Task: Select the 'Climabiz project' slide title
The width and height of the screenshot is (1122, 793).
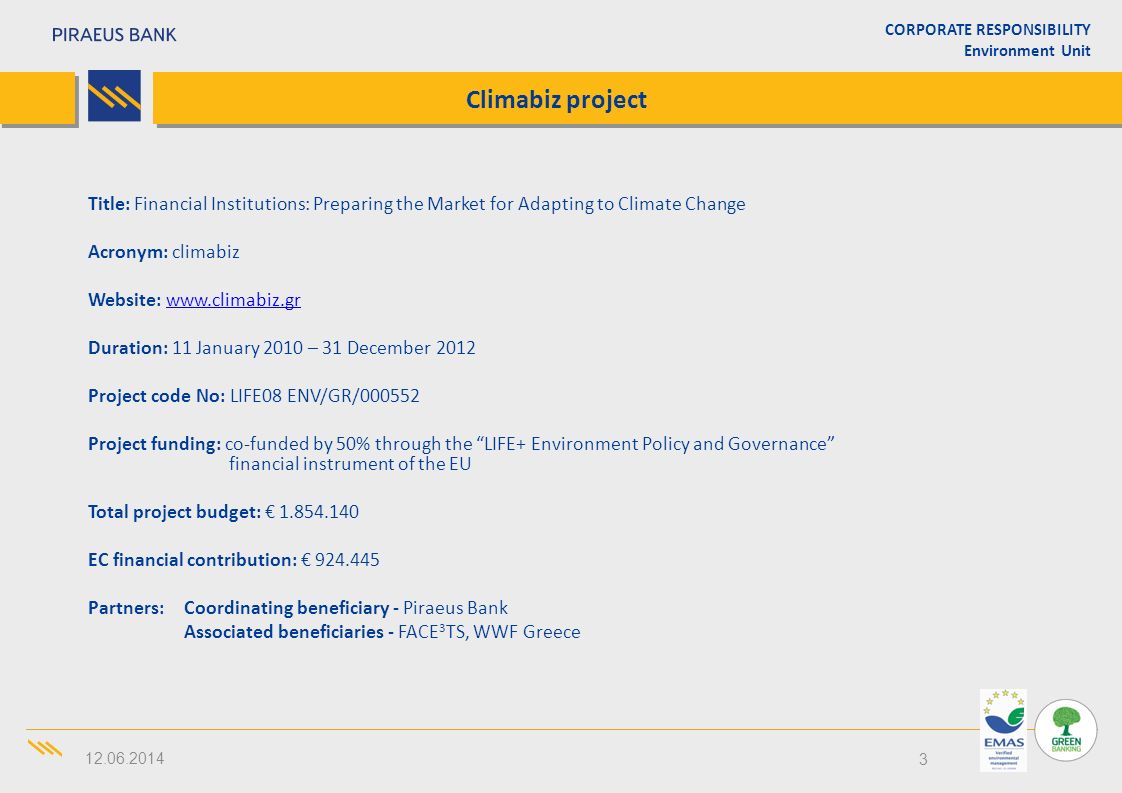Action: pos(556,99)
